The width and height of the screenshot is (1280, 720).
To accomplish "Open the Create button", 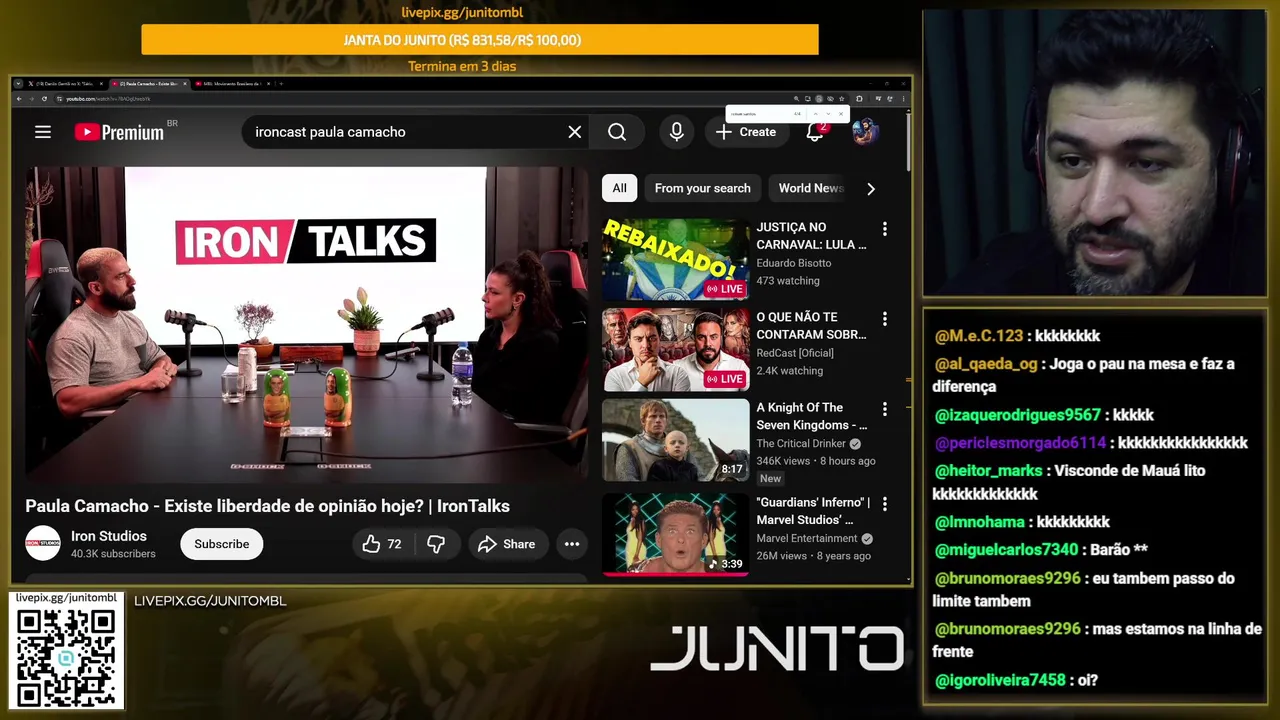I will (746, 132).
